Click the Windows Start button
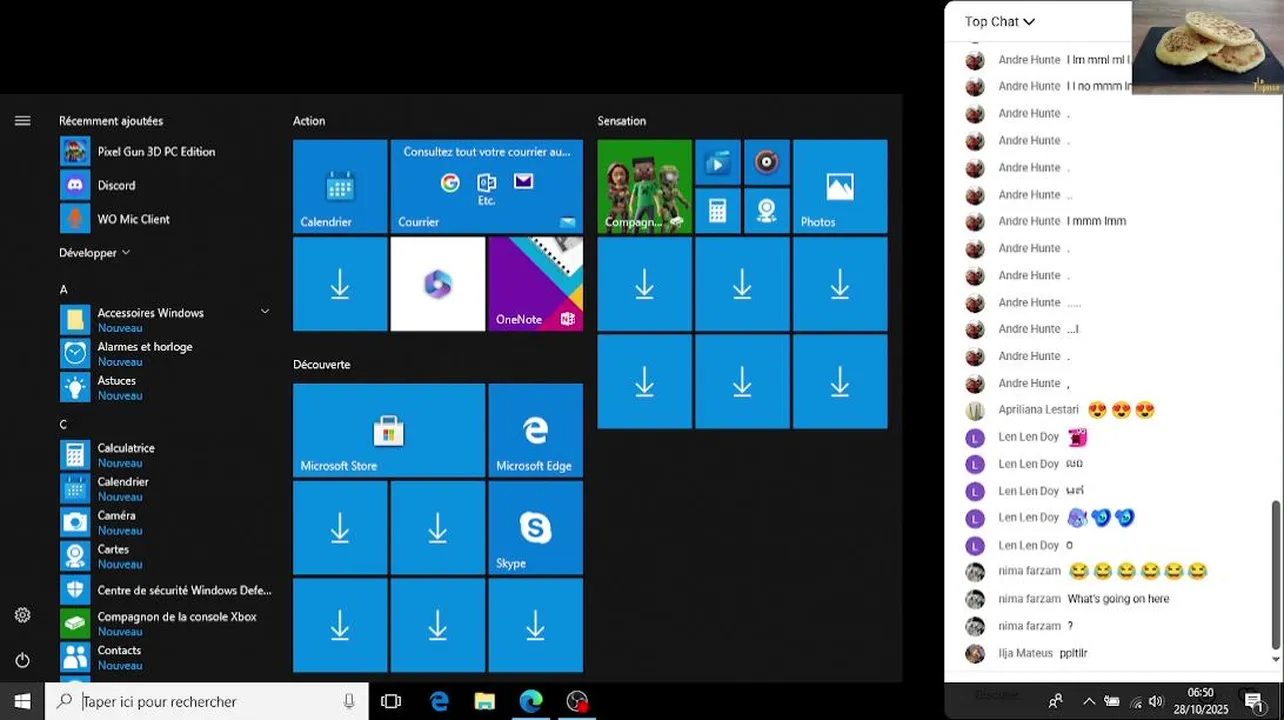Viewport: 1284px width, 720px height. coord(22,701)
